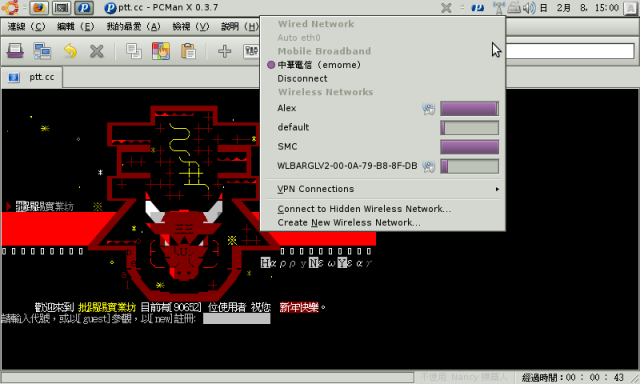
Task: Click the address bar input field
Action: click(570, 51)
